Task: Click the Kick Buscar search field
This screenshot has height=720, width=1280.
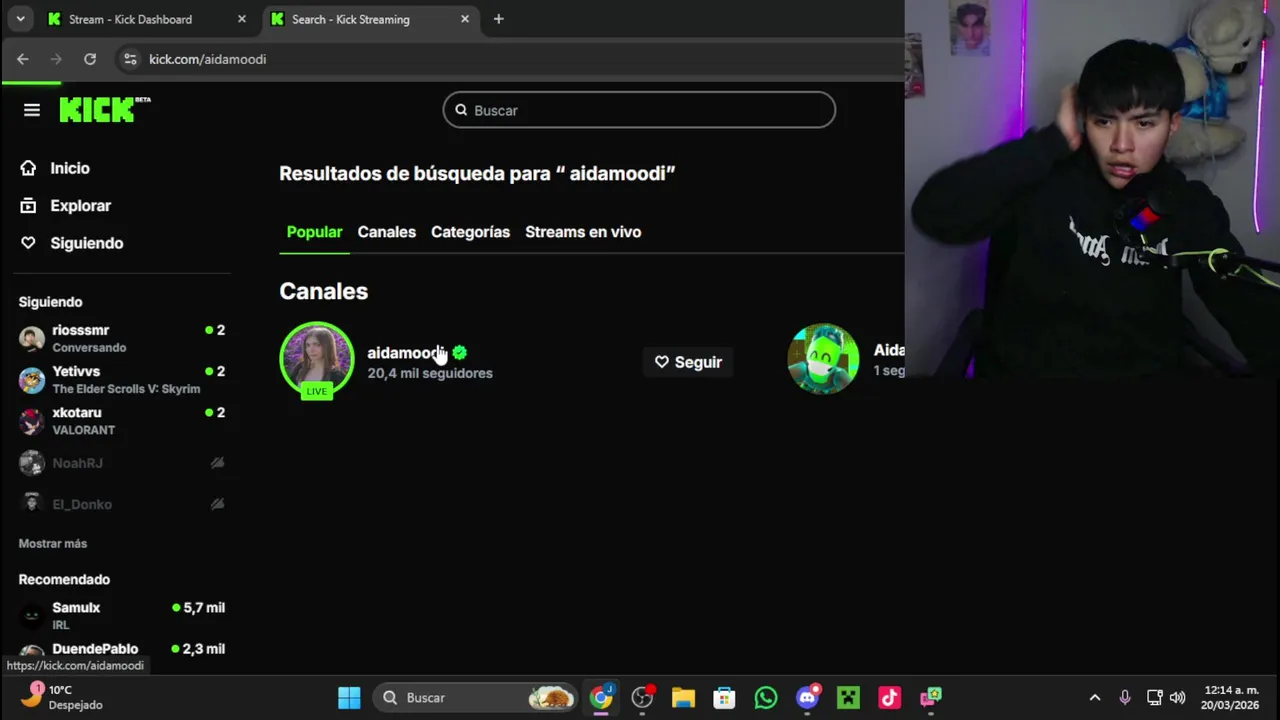Action: pyautogui.click(x=639, y=110)
